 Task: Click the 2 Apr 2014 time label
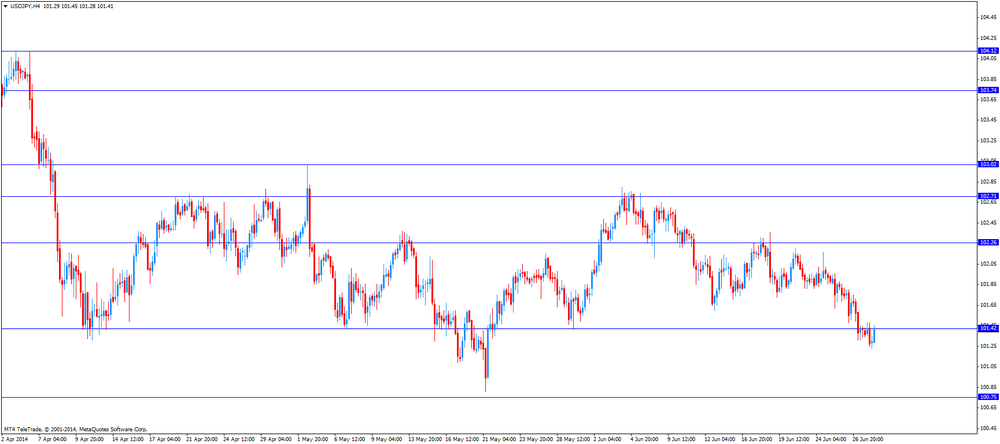[14, 440]
